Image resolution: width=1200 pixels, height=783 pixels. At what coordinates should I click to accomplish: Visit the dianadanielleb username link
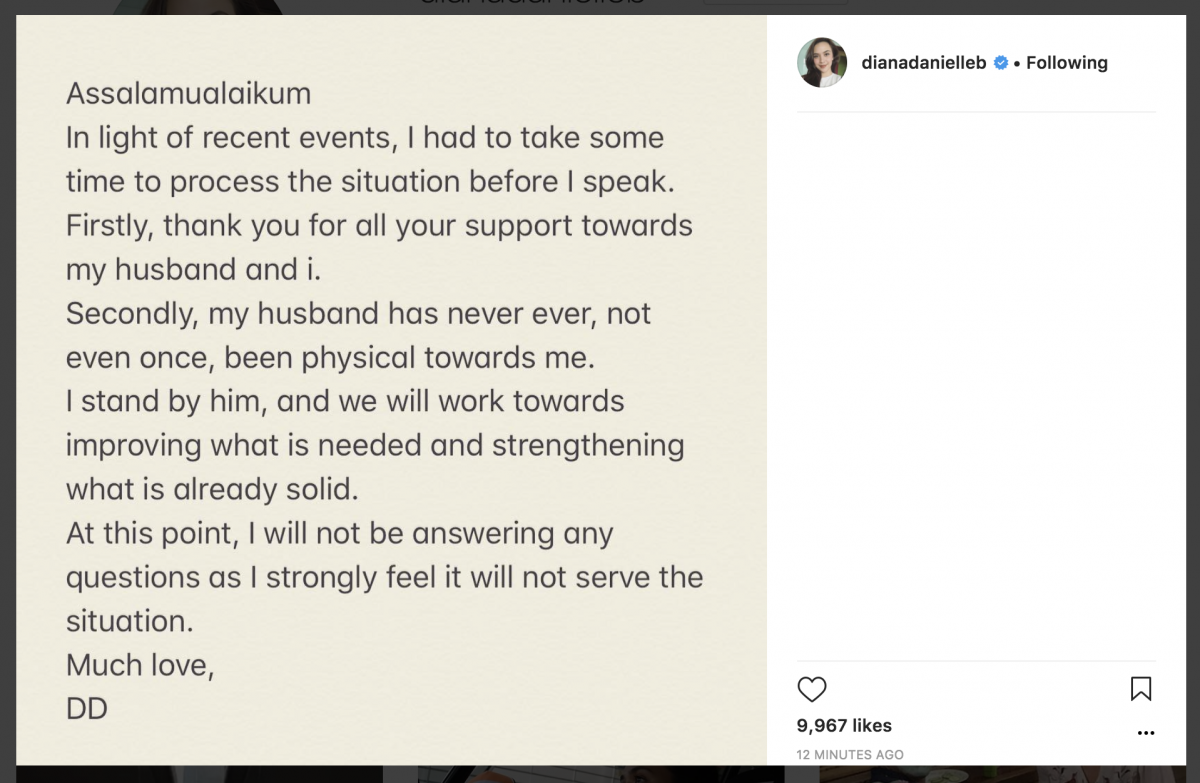924,63
